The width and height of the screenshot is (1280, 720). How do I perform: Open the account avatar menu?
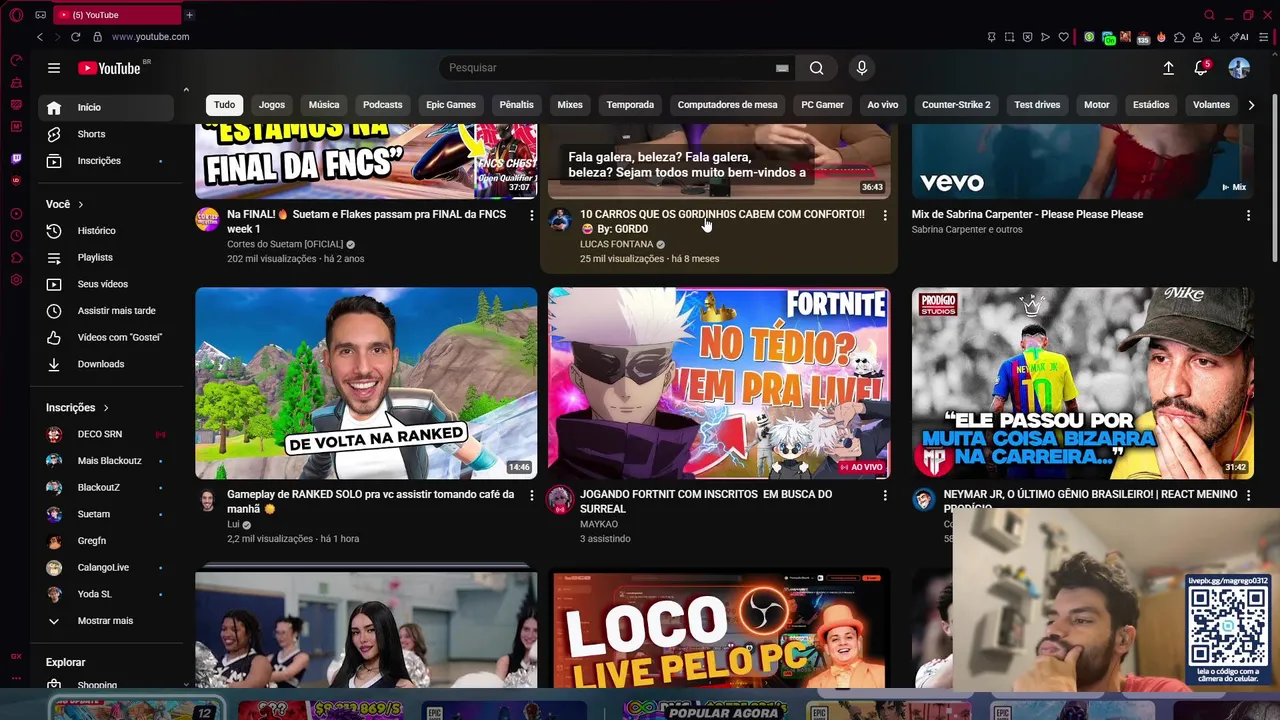click(x=1239, y=68)
